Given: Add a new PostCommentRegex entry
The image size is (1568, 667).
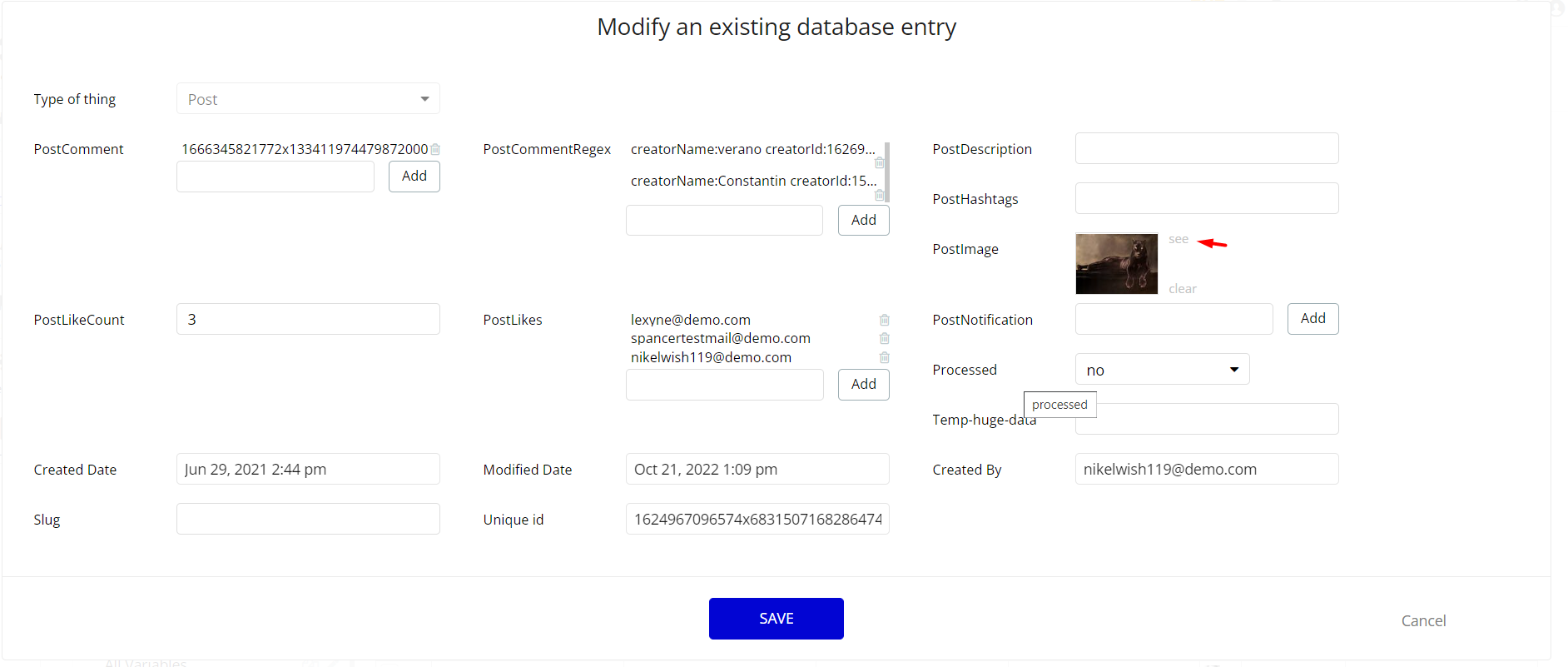Looking at the screenshot, I should pyautogui.click(x=863, y=220).
